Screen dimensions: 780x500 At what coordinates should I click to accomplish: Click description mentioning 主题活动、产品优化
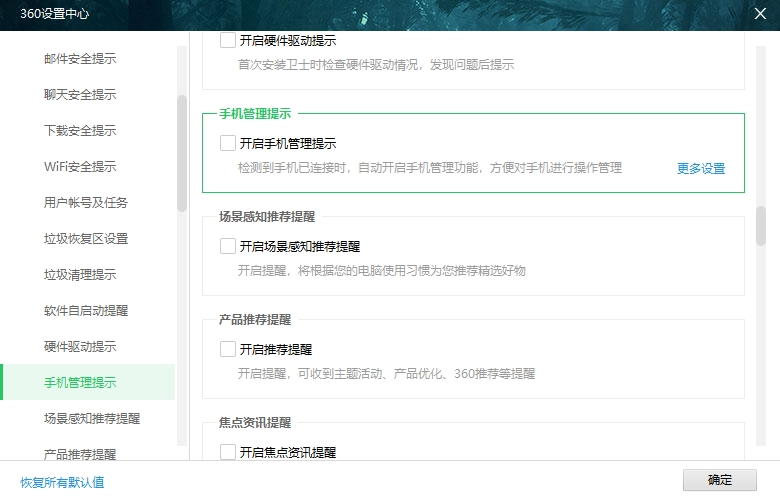[x=386, y=374]
